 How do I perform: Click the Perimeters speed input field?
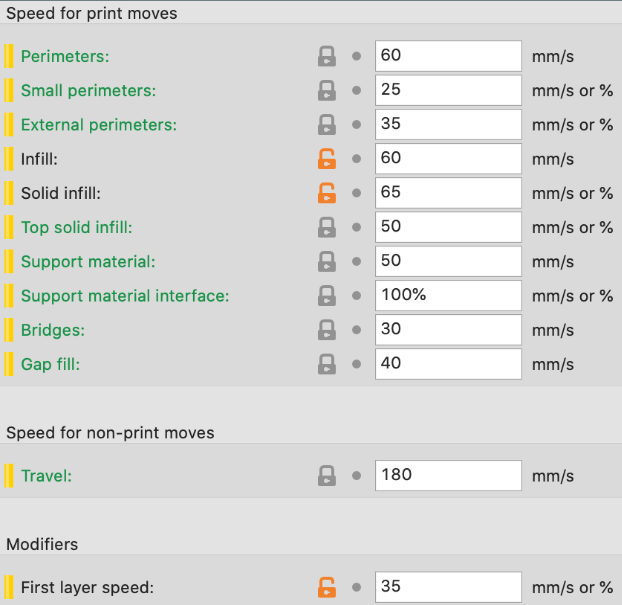coord(448,56)
